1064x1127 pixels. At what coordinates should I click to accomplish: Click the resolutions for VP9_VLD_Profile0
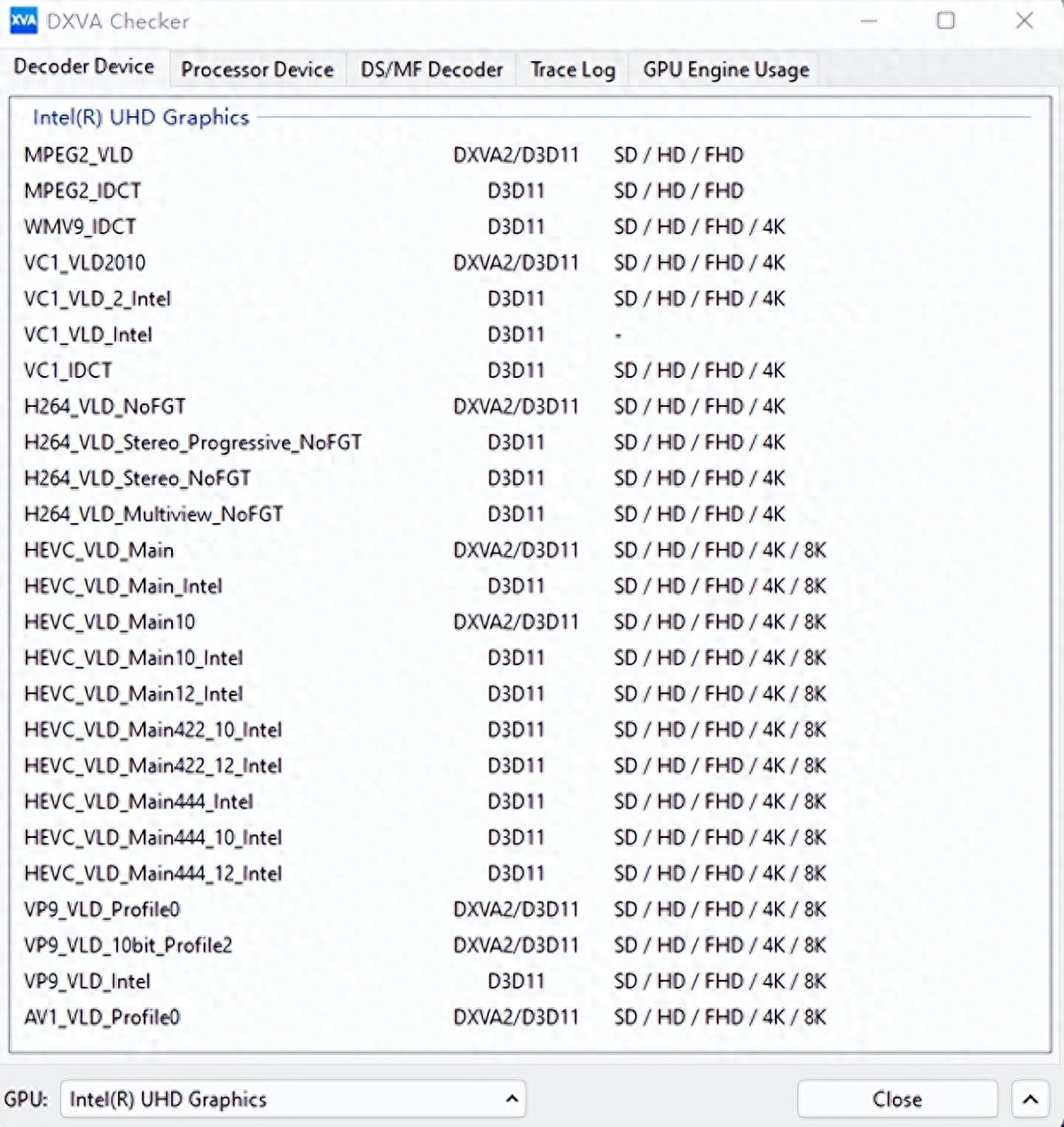click(x=720, y=909)
